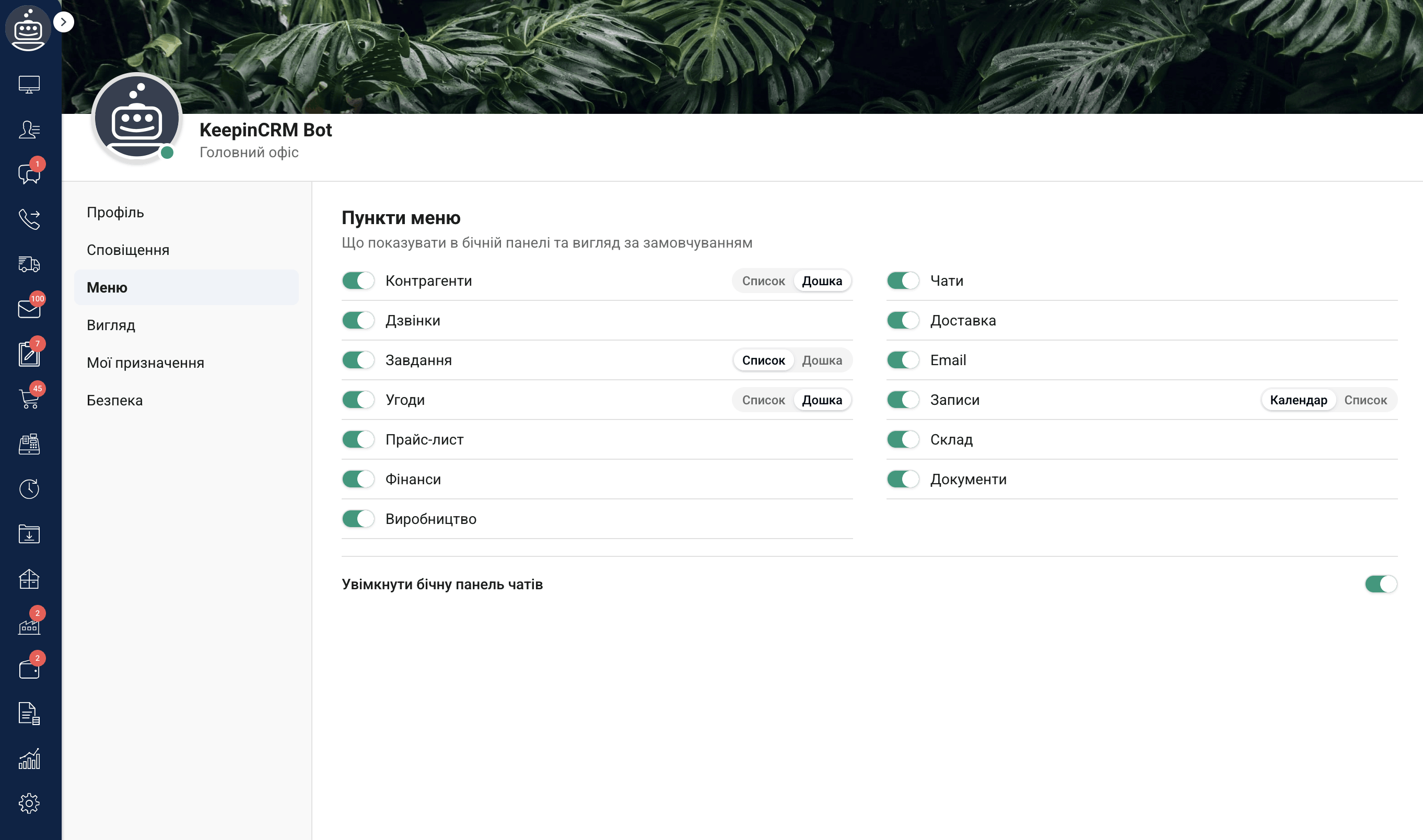
Task: Open the shopping cart icon
Action: (29, 399)
